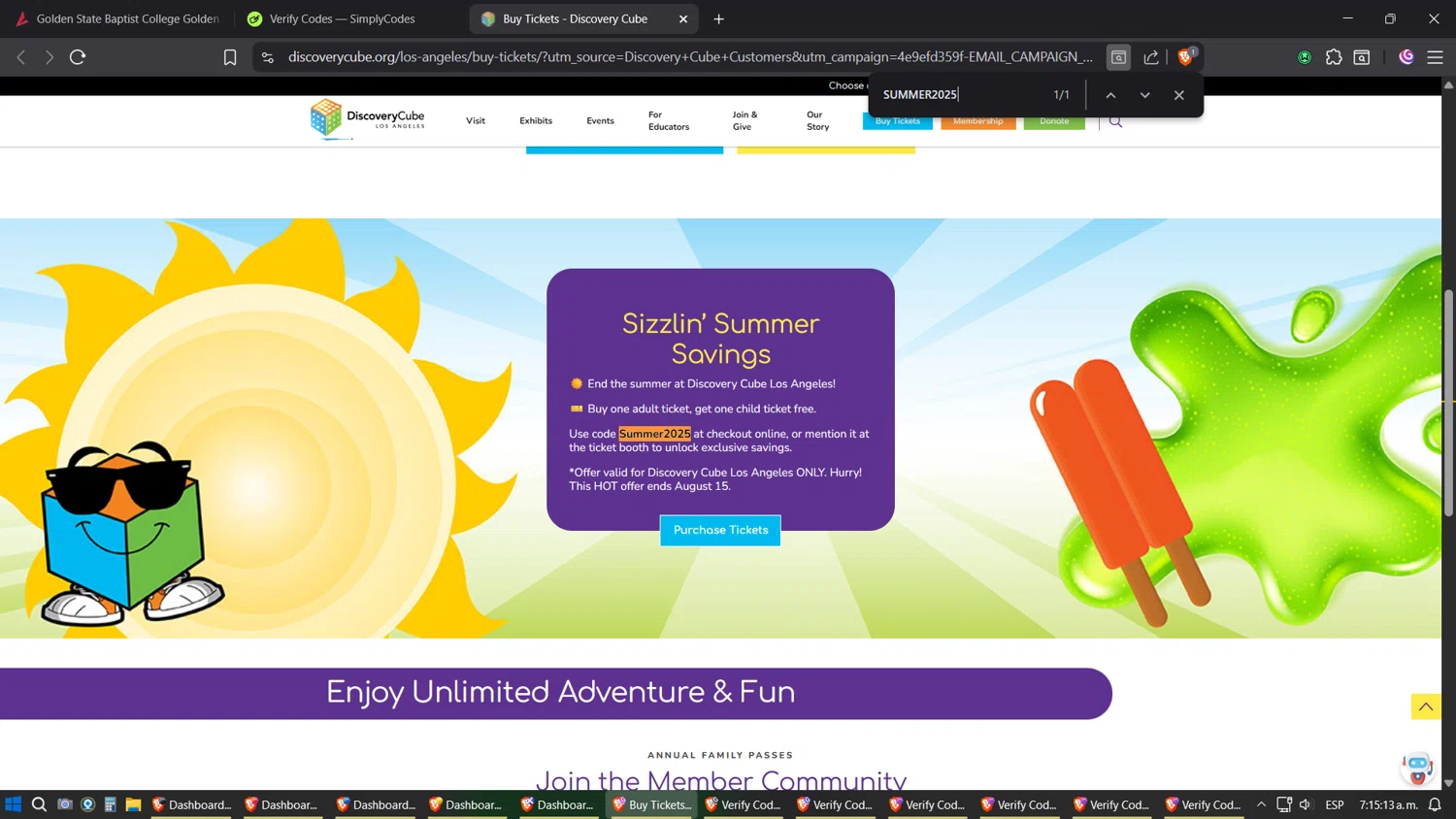Open the Windows Start menu

click(13, 804)
